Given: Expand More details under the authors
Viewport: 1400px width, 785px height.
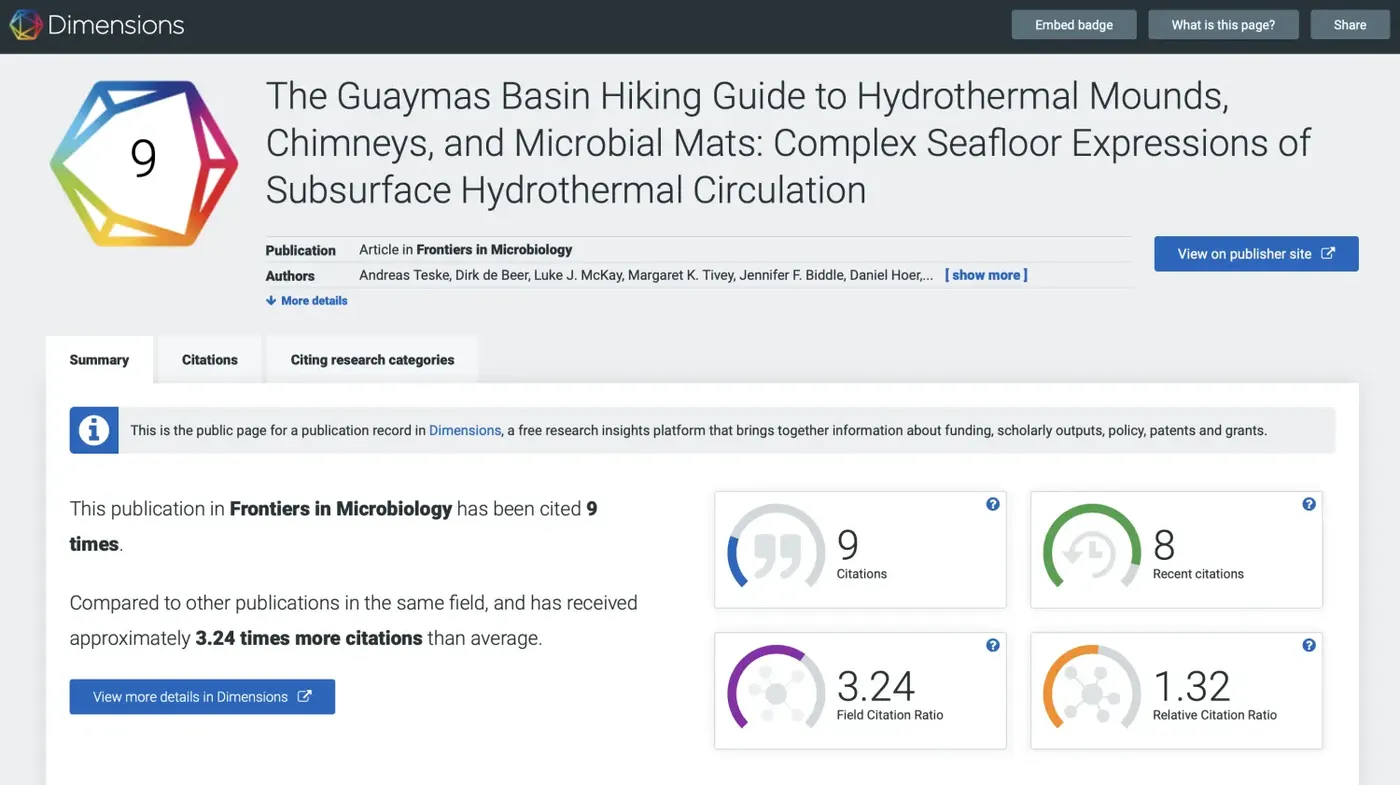Looking at the screenshot, I should tap(307, 300).
